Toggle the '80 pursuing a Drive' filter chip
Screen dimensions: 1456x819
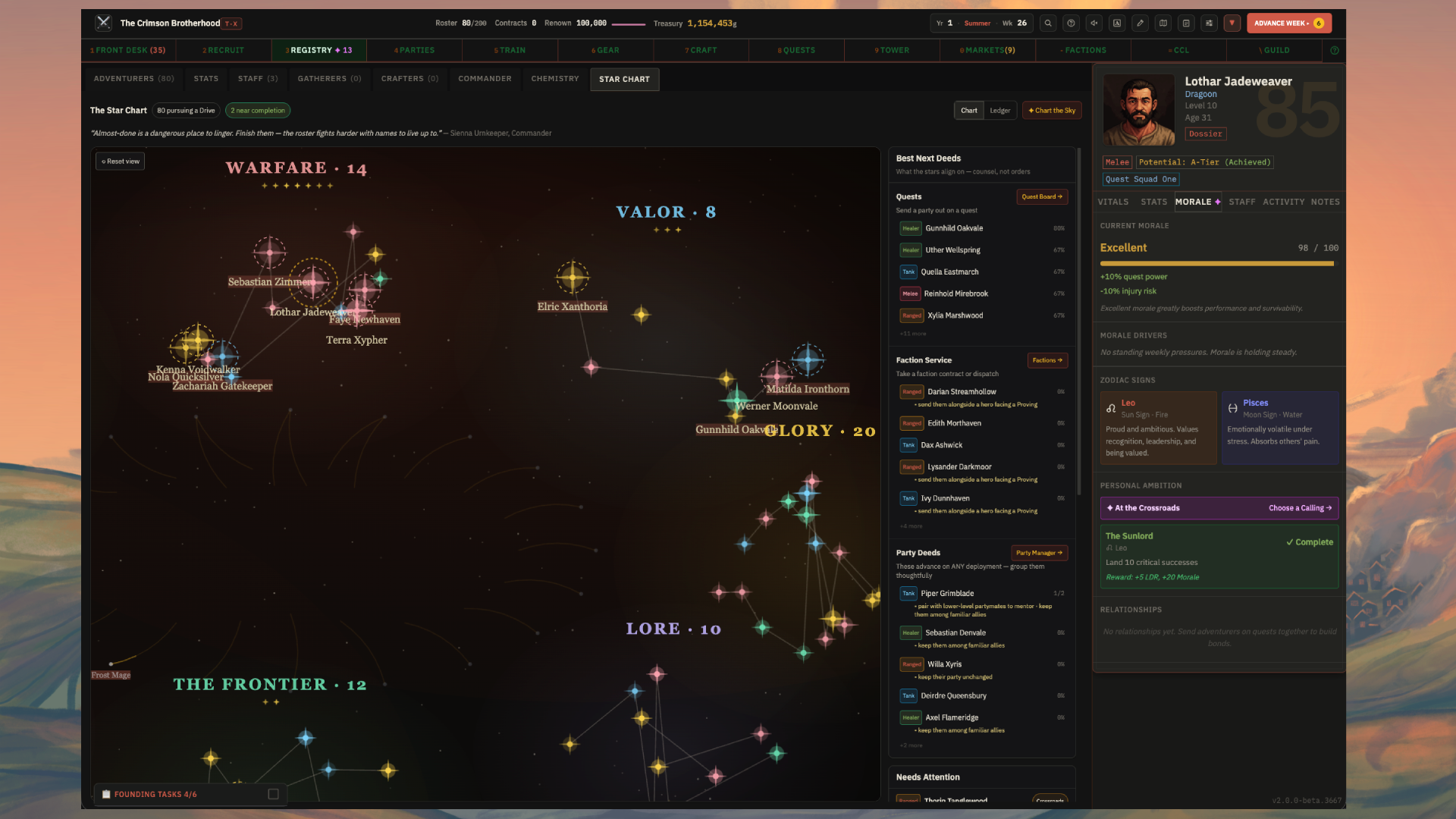(x=186, y=111)
